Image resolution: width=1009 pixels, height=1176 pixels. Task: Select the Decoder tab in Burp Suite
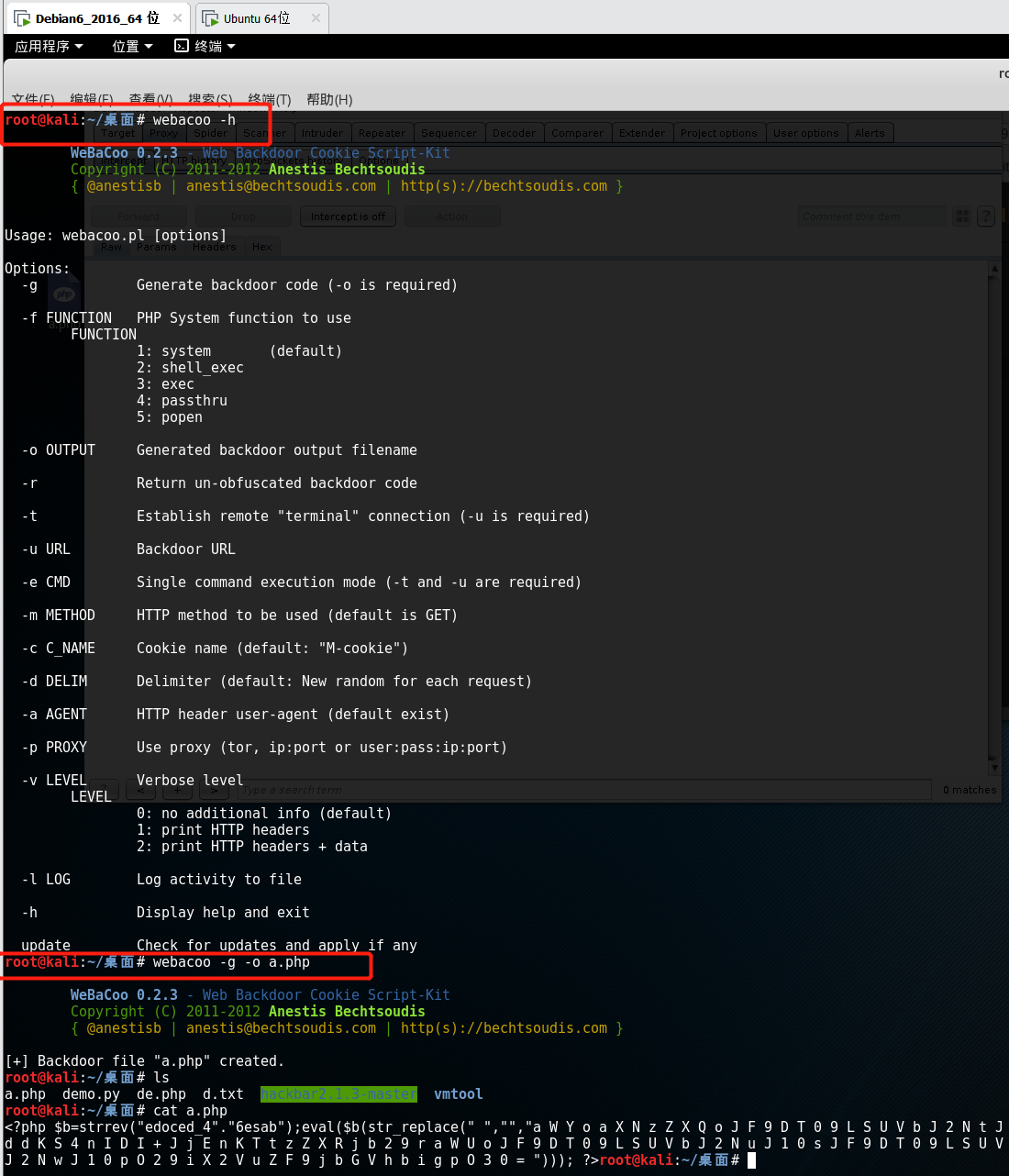point(514,133)
